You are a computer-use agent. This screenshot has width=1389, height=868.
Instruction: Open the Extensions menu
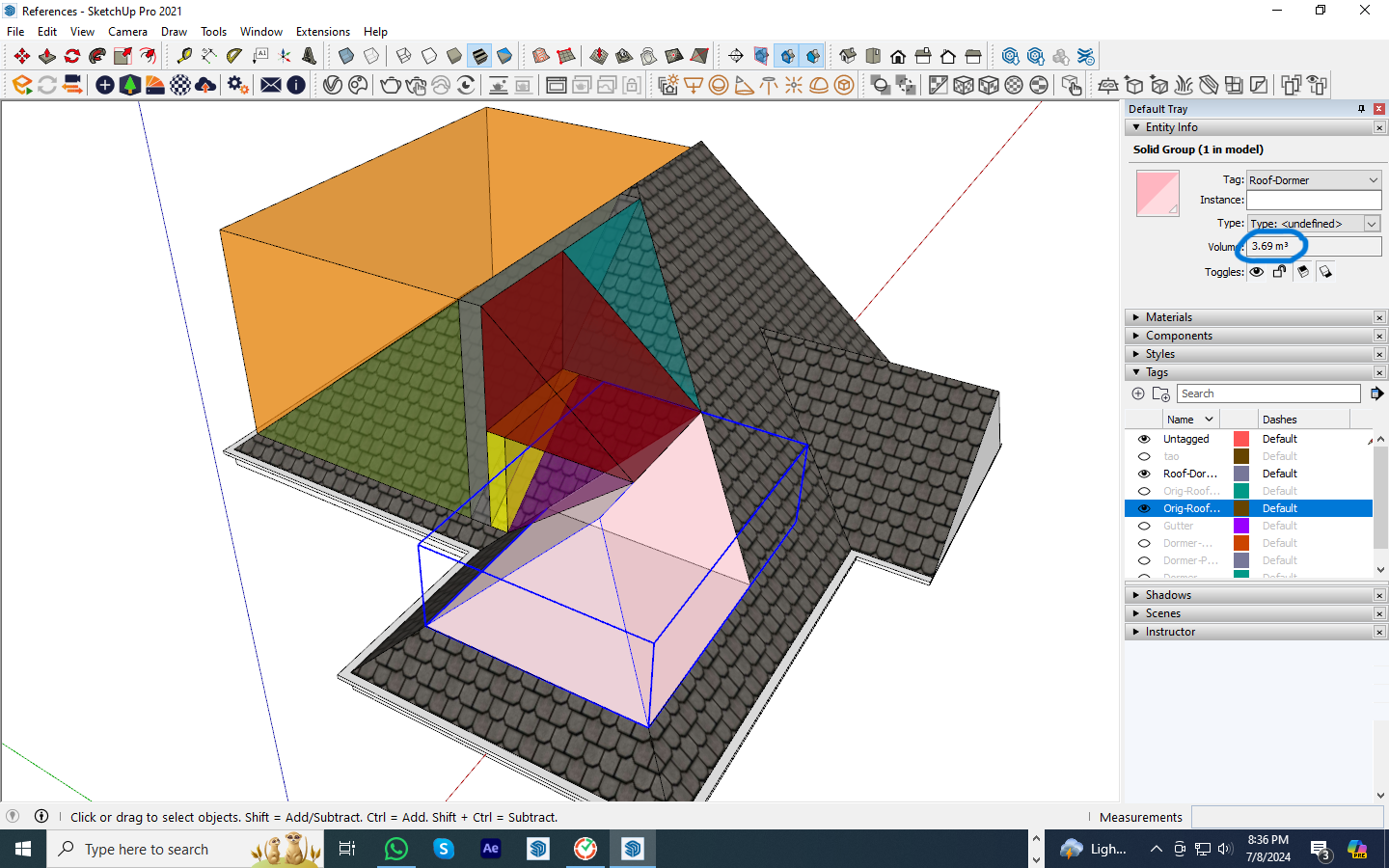point(322,32)
